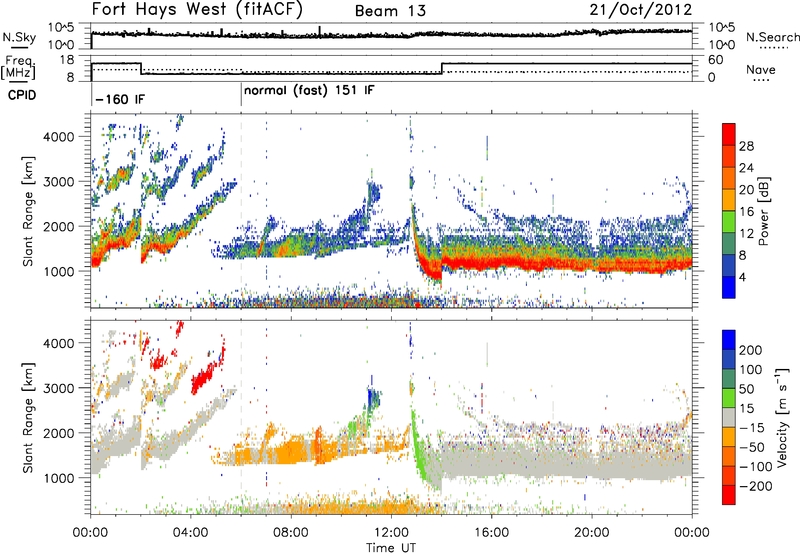Click the "Freq. [MHz]" axis label

point(20,68)
